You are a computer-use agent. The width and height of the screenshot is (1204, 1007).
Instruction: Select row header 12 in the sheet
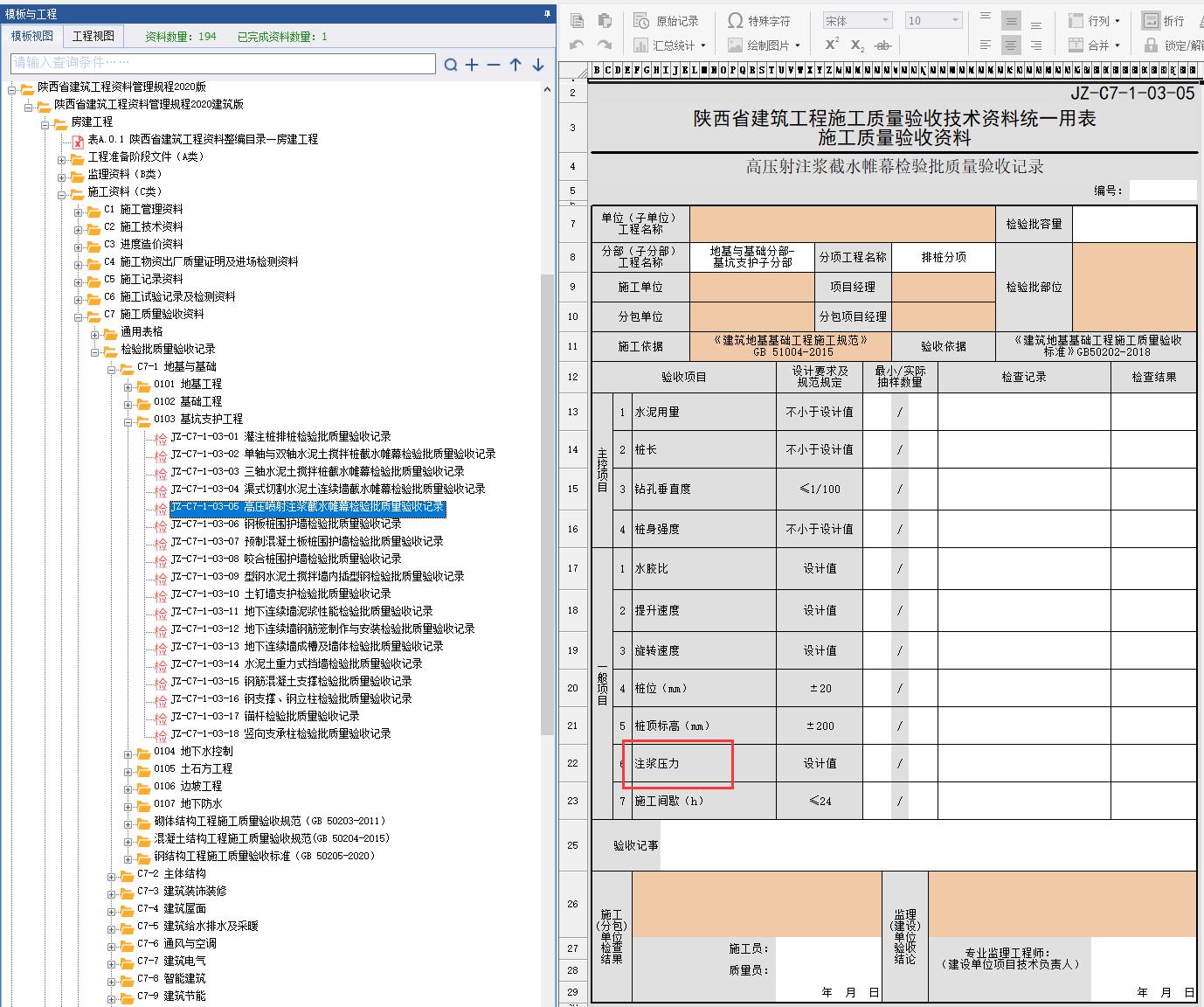click(x=572, y=377)
